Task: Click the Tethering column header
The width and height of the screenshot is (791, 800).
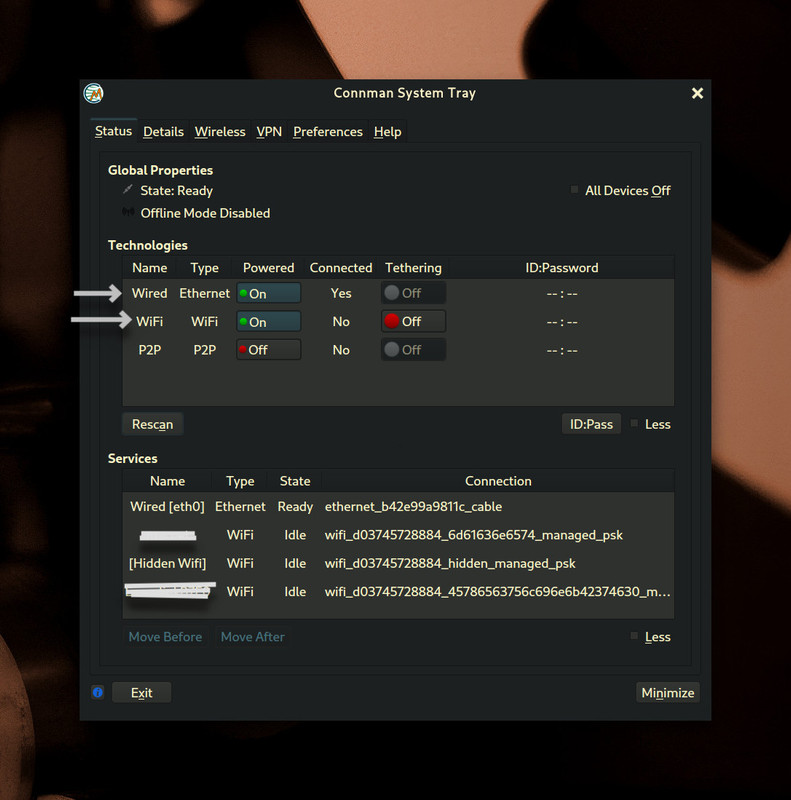Action: [x=413, y=268]
